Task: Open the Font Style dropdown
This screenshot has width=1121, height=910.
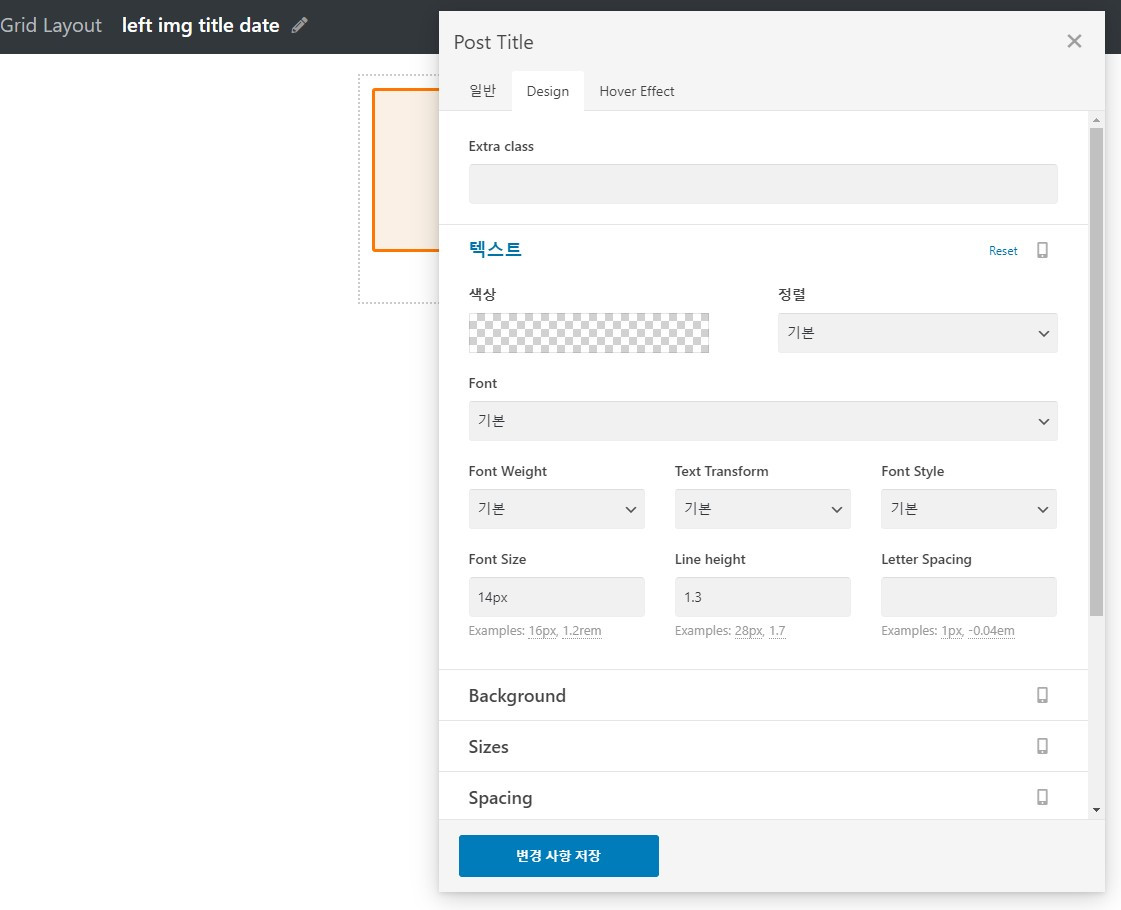Action: pyautogui.click(x=969, y=509)
